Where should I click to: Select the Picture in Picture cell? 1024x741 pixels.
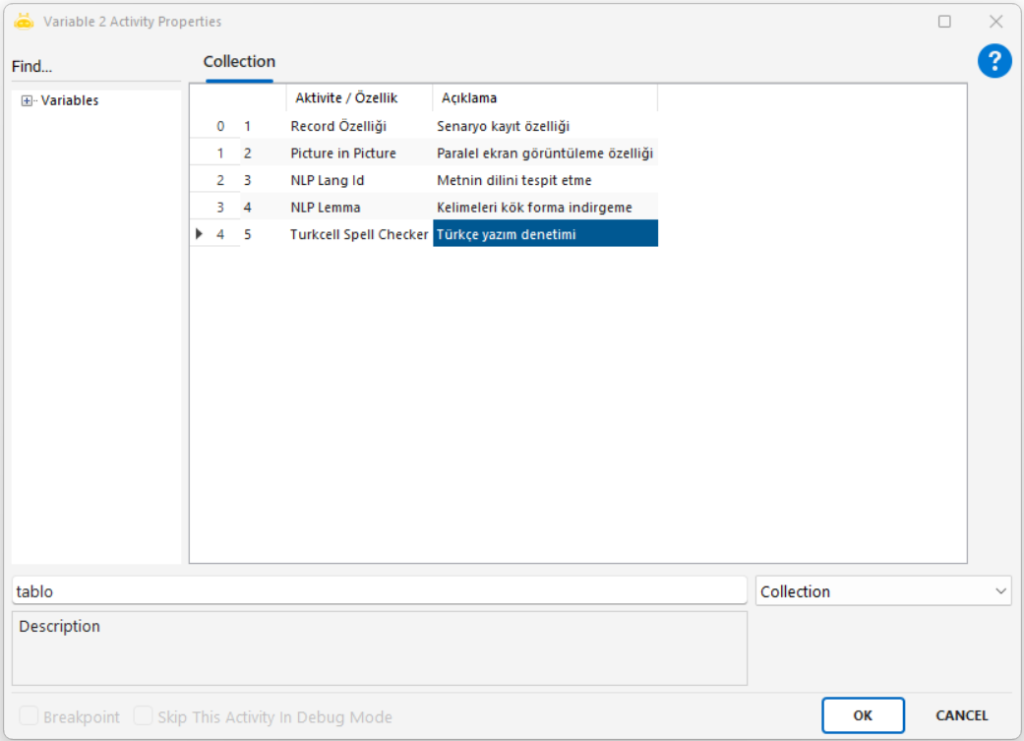[343, 153]
